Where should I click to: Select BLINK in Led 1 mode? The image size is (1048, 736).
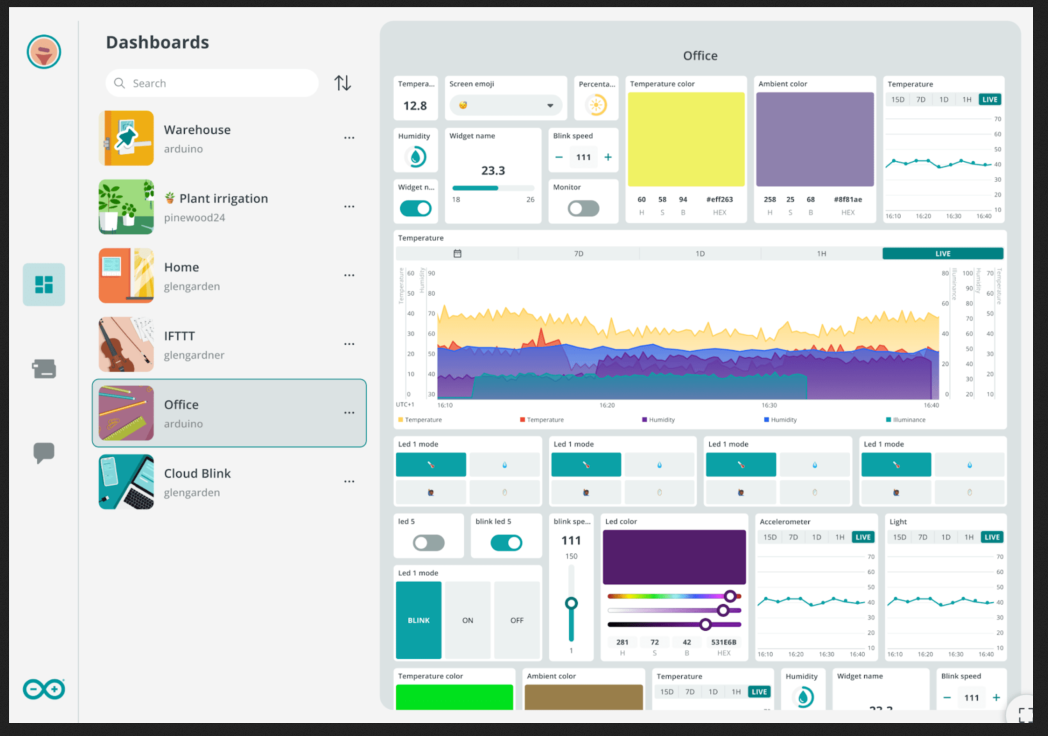click(418, 620)
